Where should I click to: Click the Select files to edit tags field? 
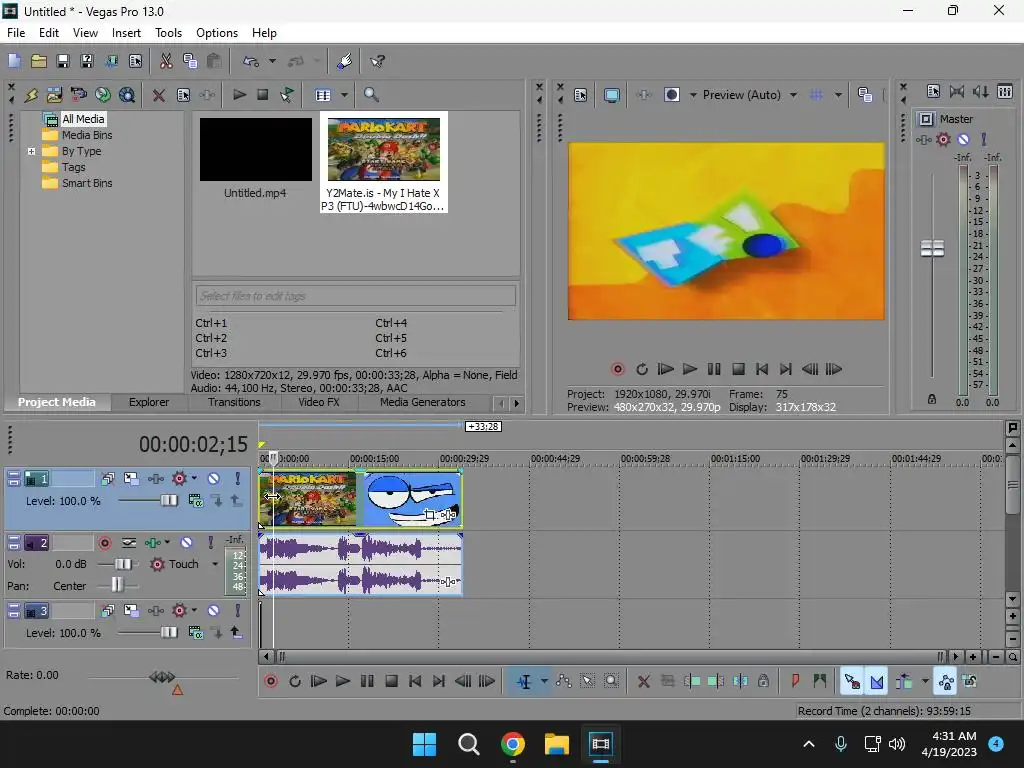355,296
